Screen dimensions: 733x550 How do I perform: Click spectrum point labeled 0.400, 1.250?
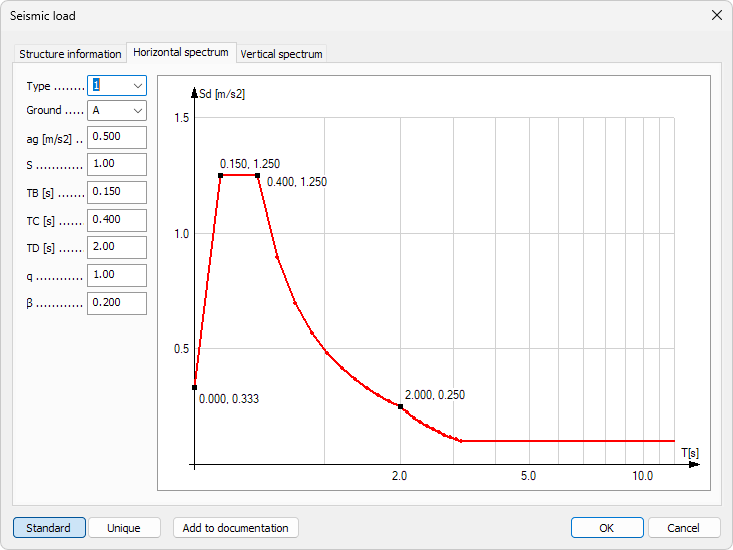(x=258, y=176)
